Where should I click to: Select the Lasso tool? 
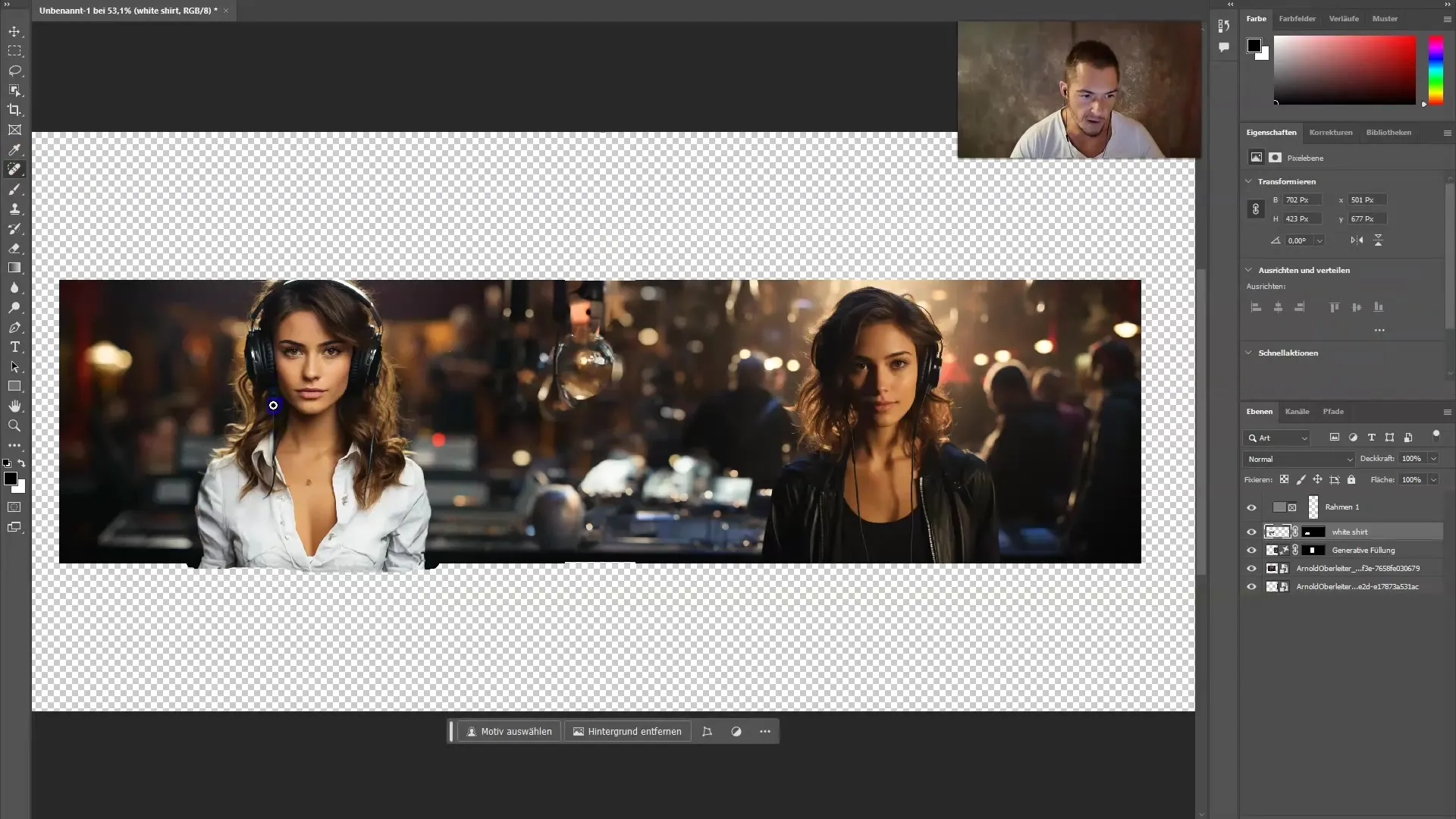click(14, 70)
